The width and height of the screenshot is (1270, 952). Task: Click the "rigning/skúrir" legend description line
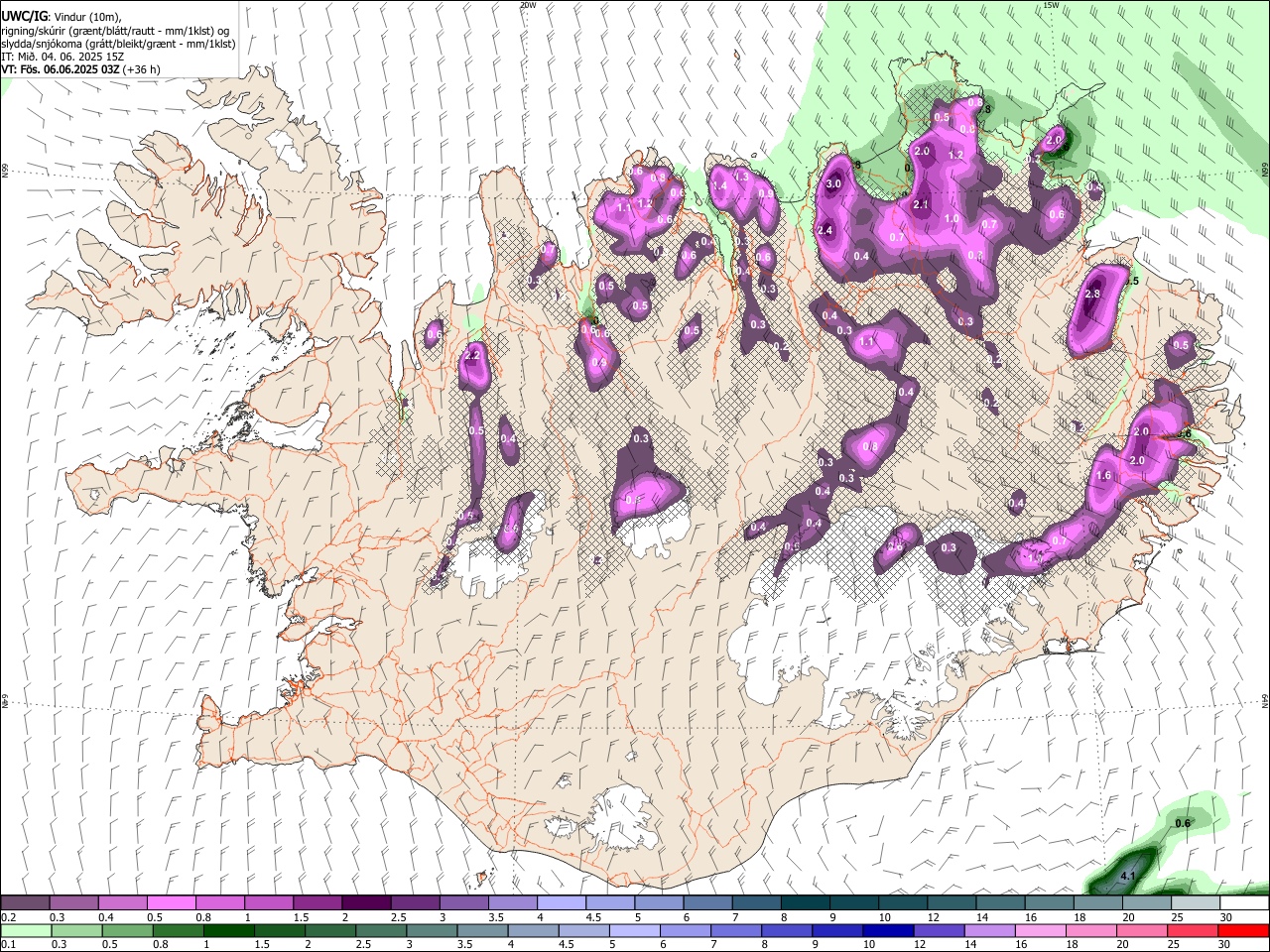click(x=117, y=31)
